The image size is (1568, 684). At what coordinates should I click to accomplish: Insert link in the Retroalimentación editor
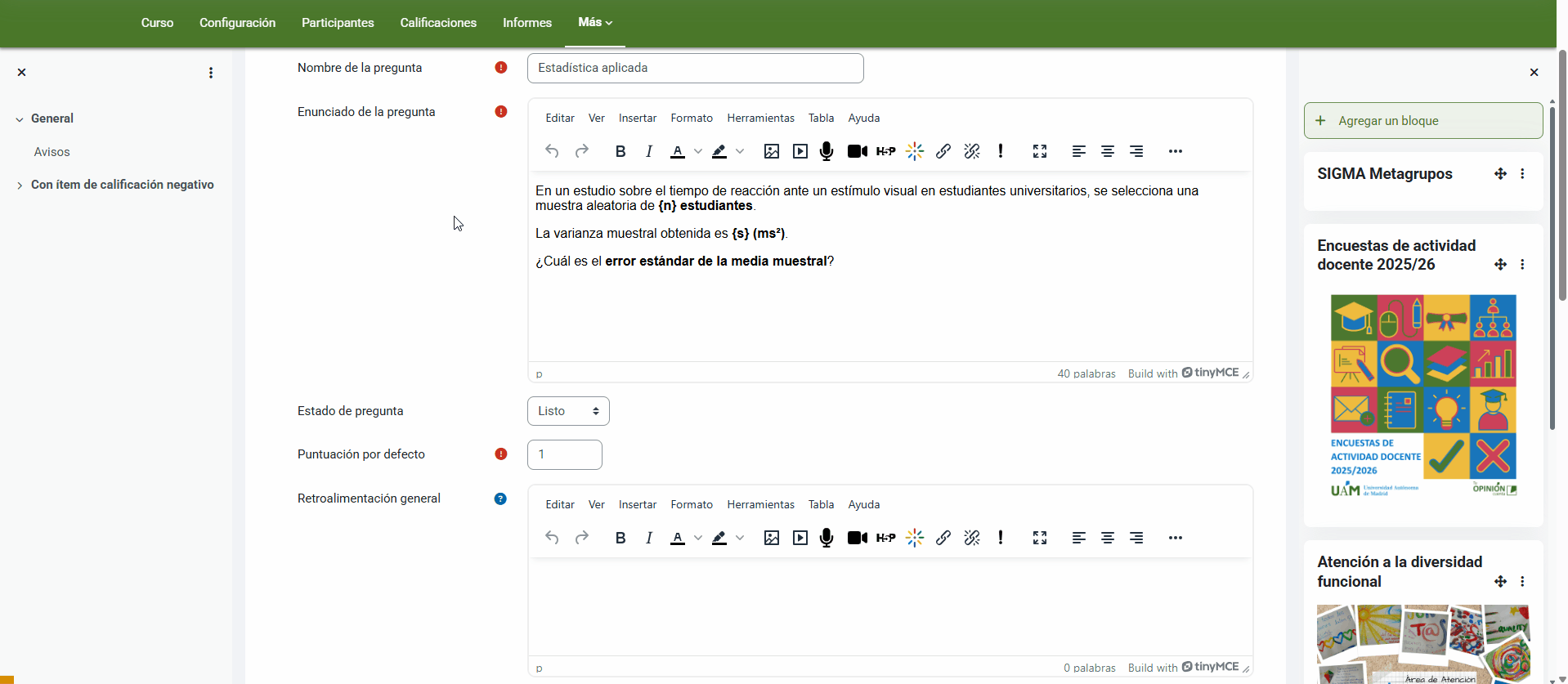tap(943, 538)
